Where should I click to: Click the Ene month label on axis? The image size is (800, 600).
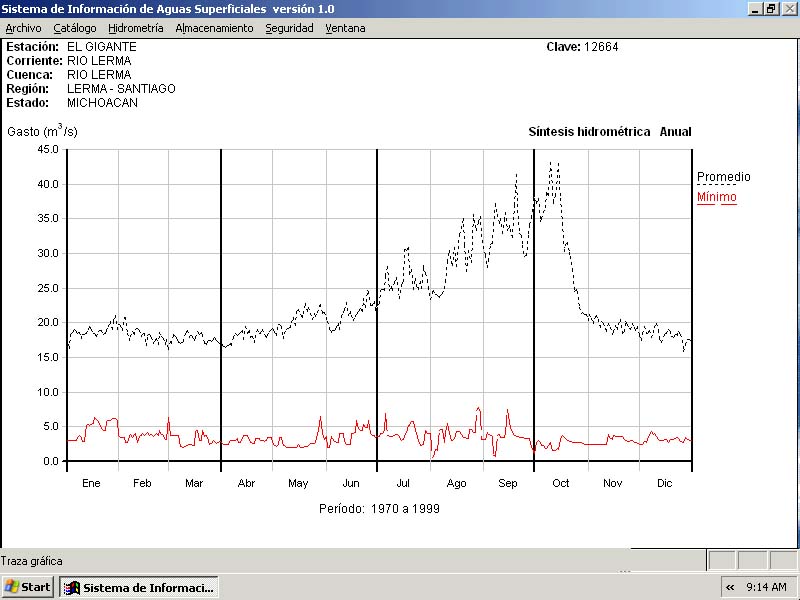pyautogui.click(x=91, y=483)
